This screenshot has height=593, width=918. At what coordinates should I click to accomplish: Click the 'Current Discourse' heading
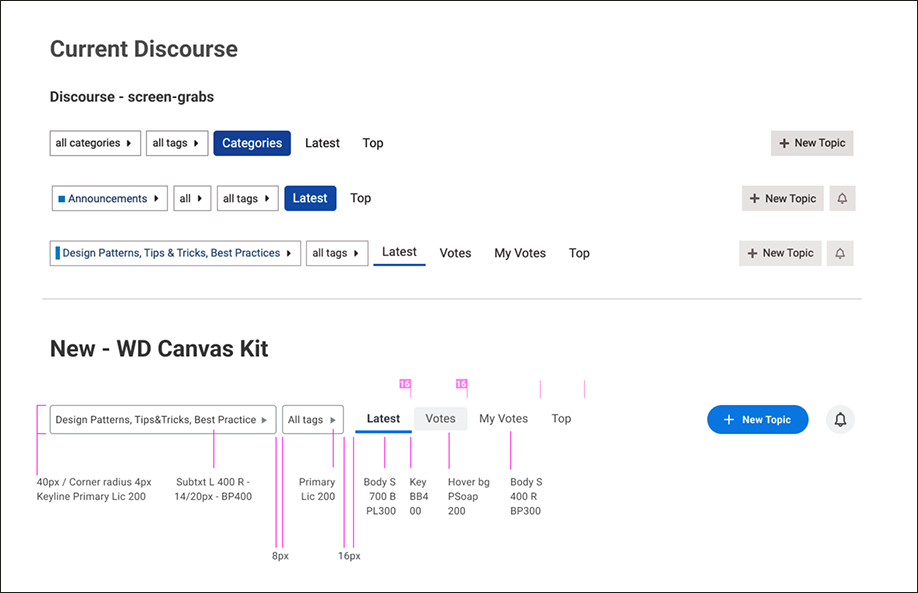(143, 49)
